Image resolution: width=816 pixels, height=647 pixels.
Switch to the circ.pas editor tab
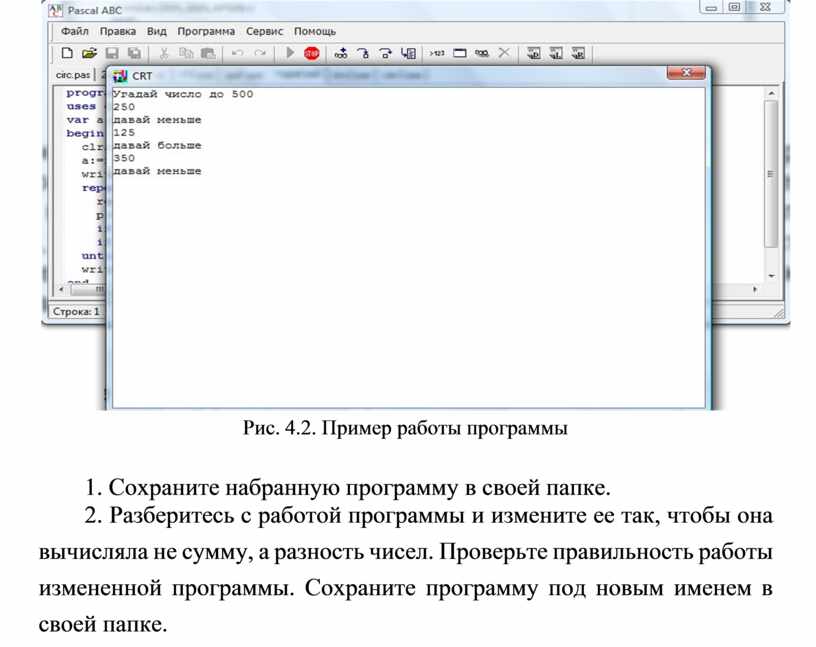(x=71, y=75)
